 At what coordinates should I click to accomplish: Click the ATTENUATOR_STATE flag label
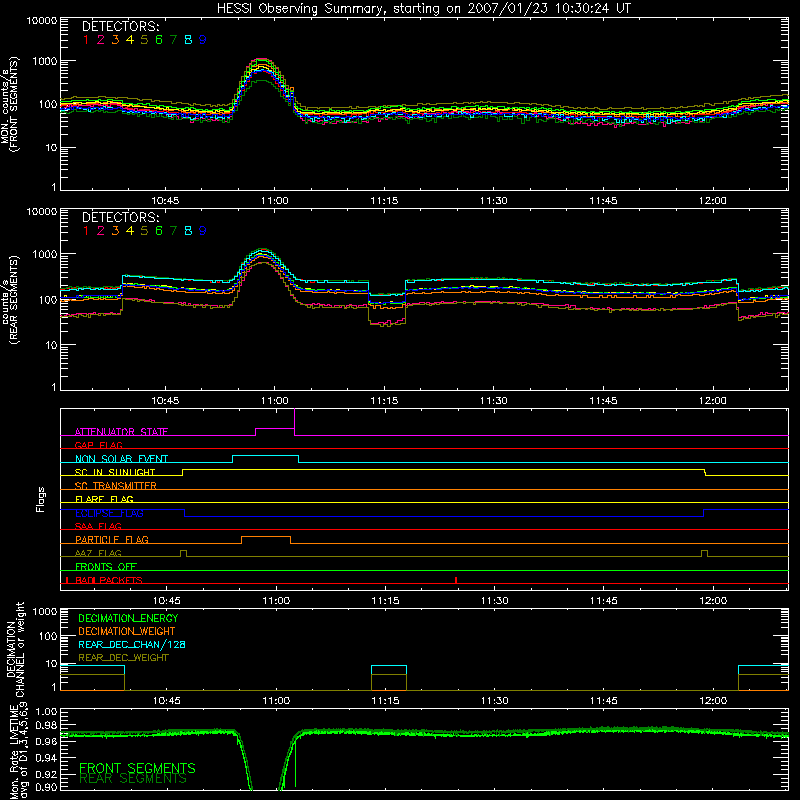pyautogui.click(x=121, y=432)
